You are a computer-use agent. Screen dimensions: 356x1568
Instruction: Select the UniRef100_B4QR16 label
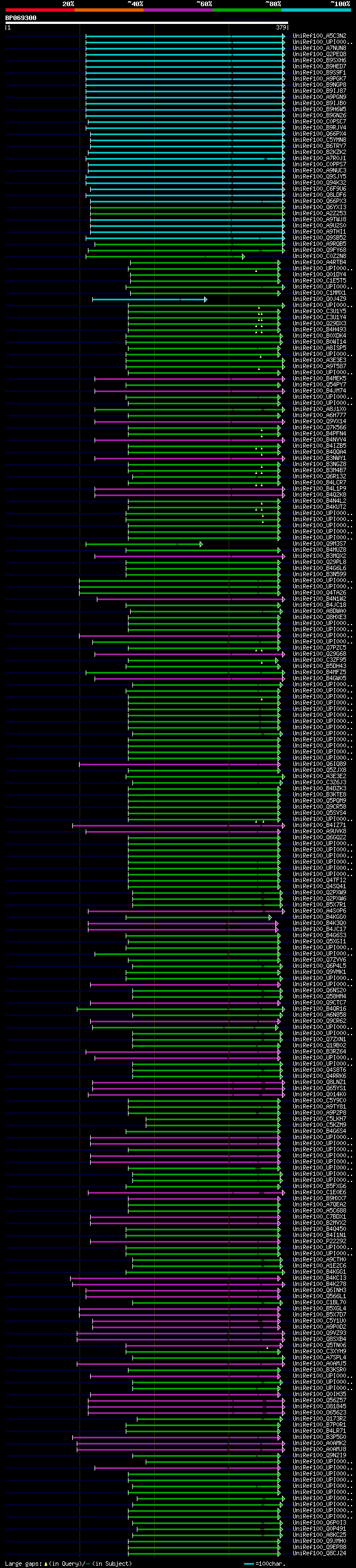pyautogui.click(x=319, y=1008)
